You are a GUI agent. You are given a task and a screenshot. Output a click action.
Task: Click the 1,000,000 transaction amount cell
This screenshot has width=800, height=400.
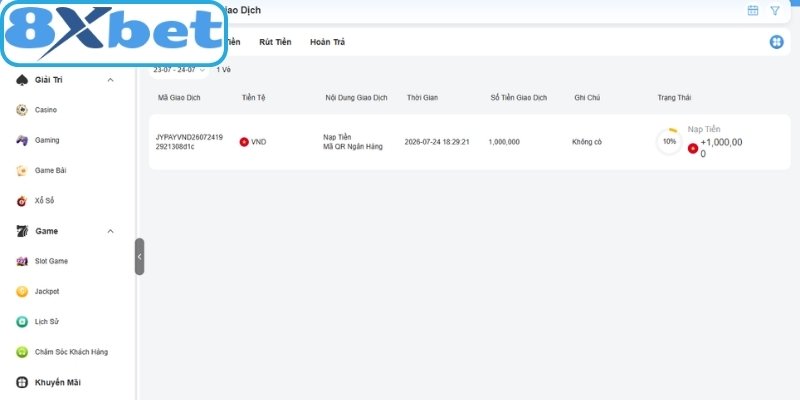tap(504, 142)
